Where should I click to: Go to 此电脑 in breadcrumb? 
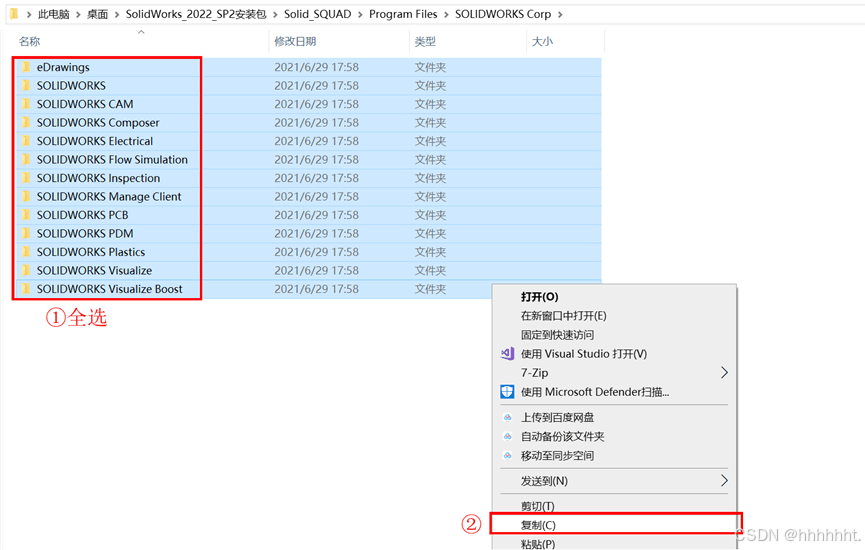click(x=54, y=14)
